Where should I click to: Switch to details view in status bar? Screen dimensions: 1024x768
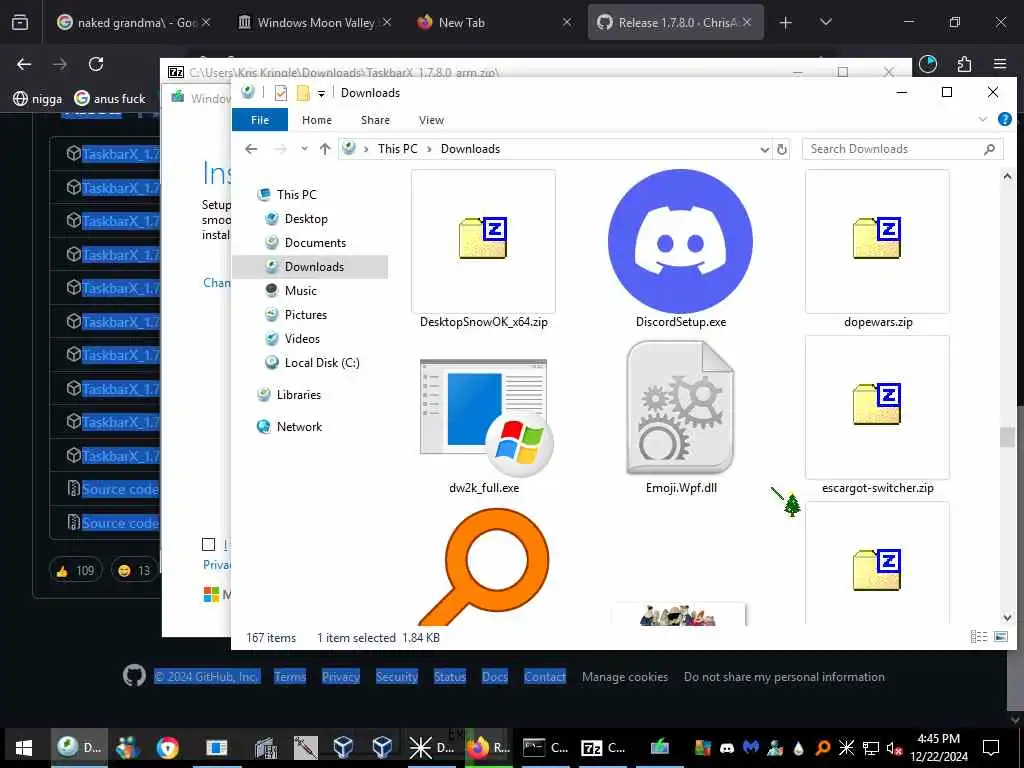(x=978, y=637)
